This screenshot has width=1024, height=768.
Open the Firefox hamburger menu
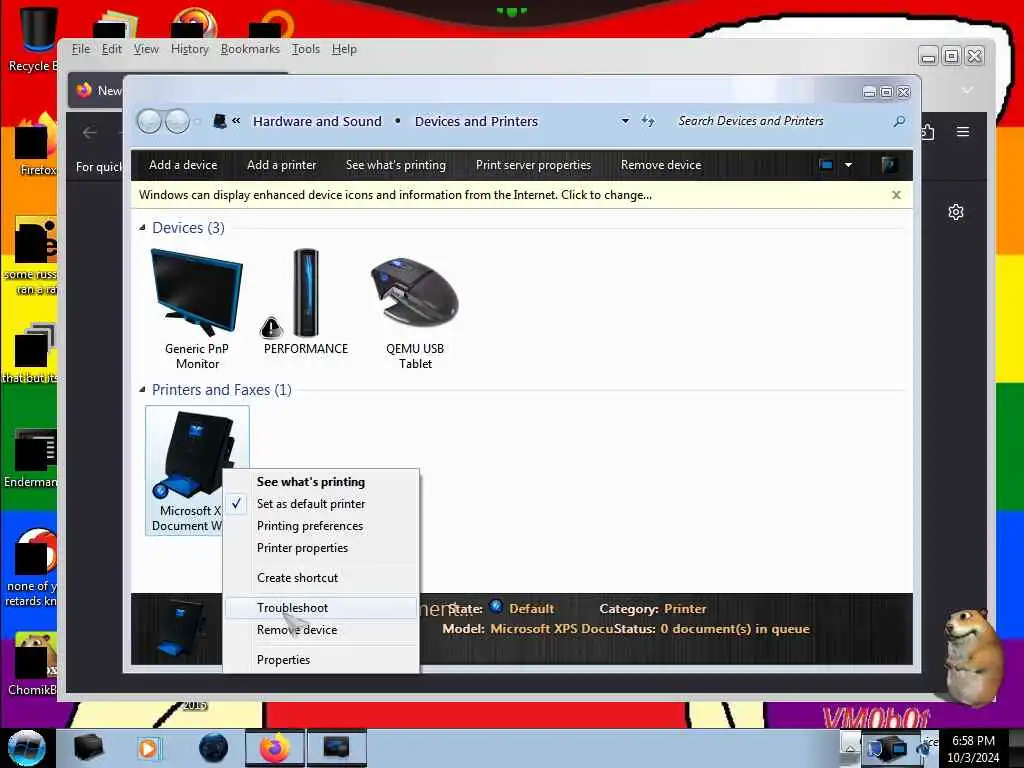coord(963,132)
